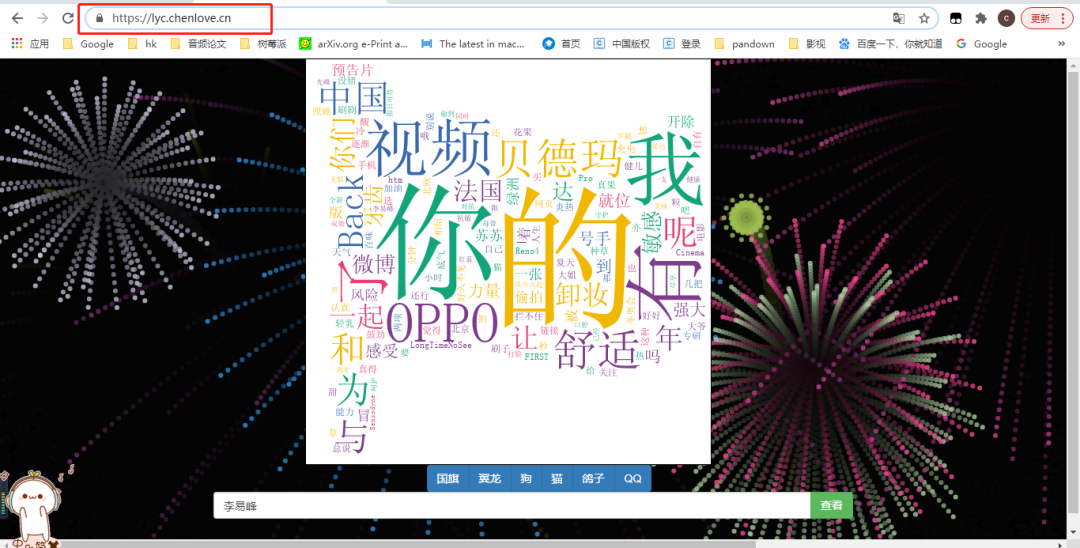Open the Google bookmark folder

pos(88,44)
